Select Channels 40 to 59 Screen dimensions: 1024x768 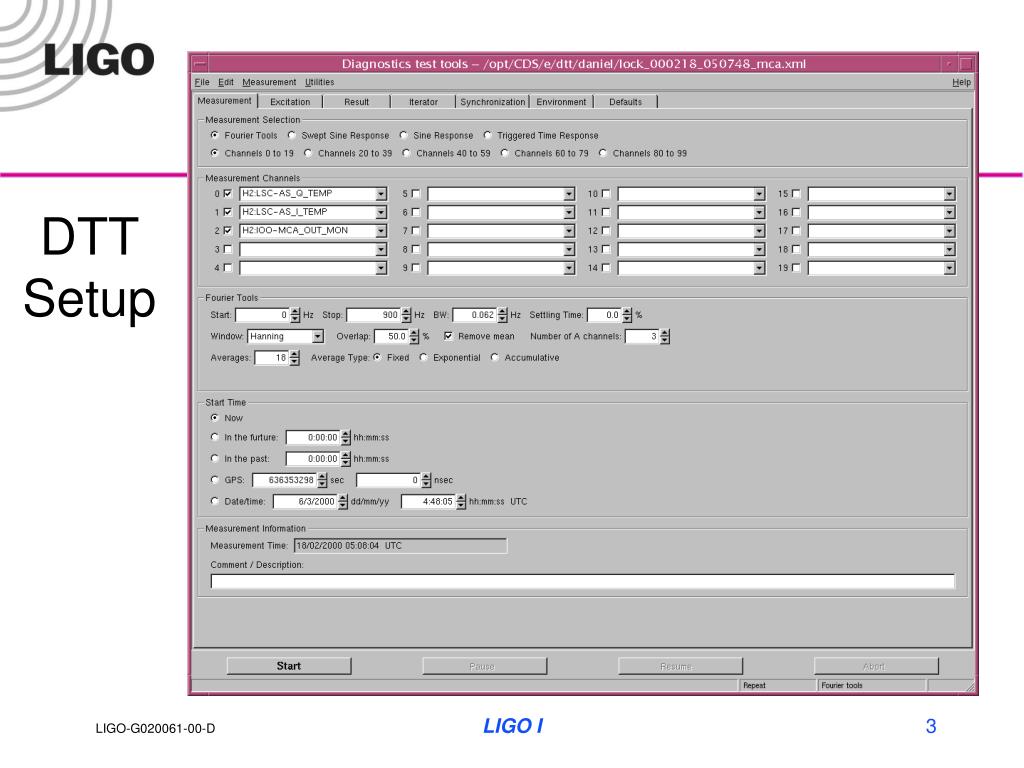click(x=406, y=153)
